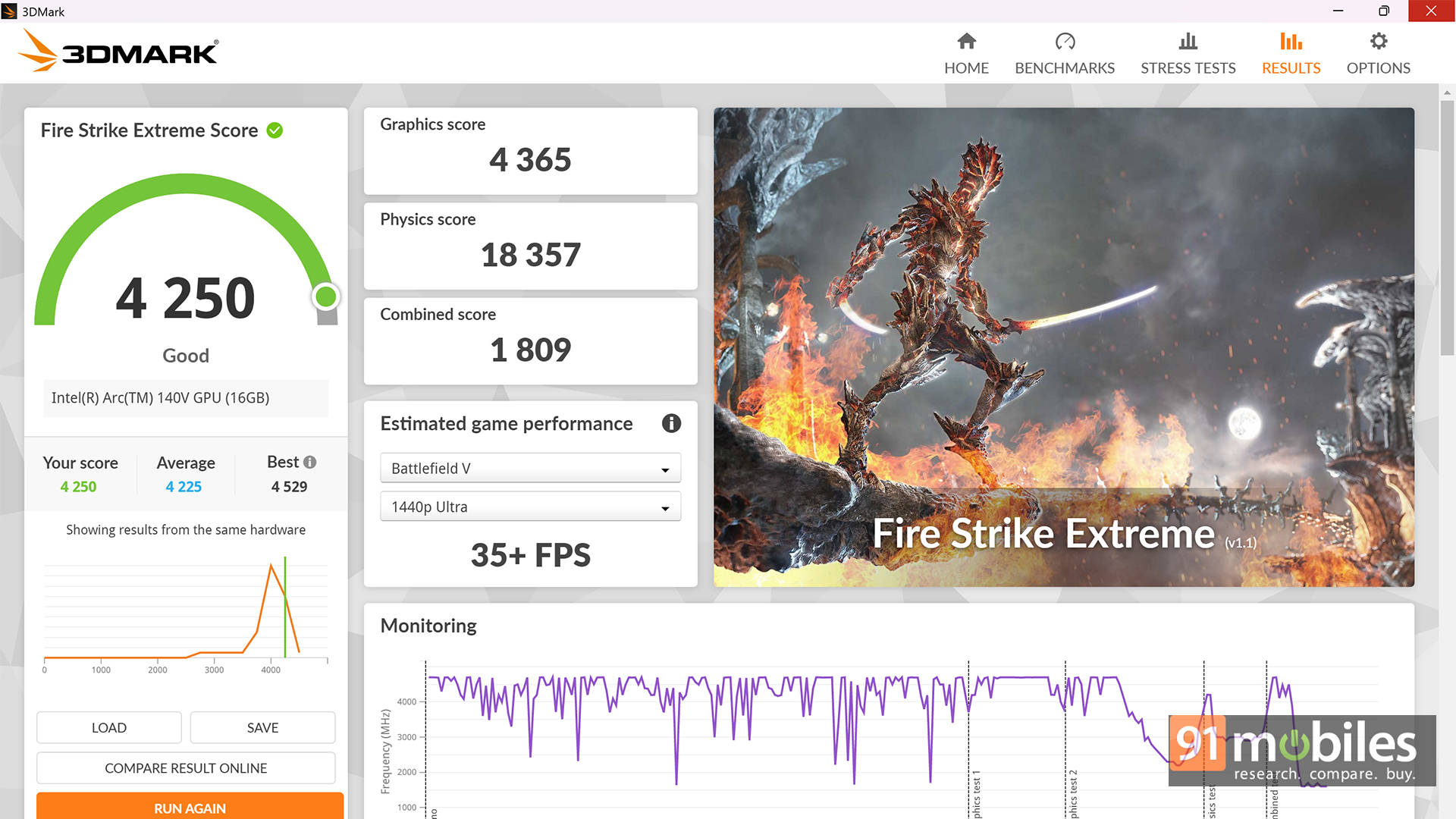
Task: Click the small info icon next to Best
Action: (x=309, y=462)
